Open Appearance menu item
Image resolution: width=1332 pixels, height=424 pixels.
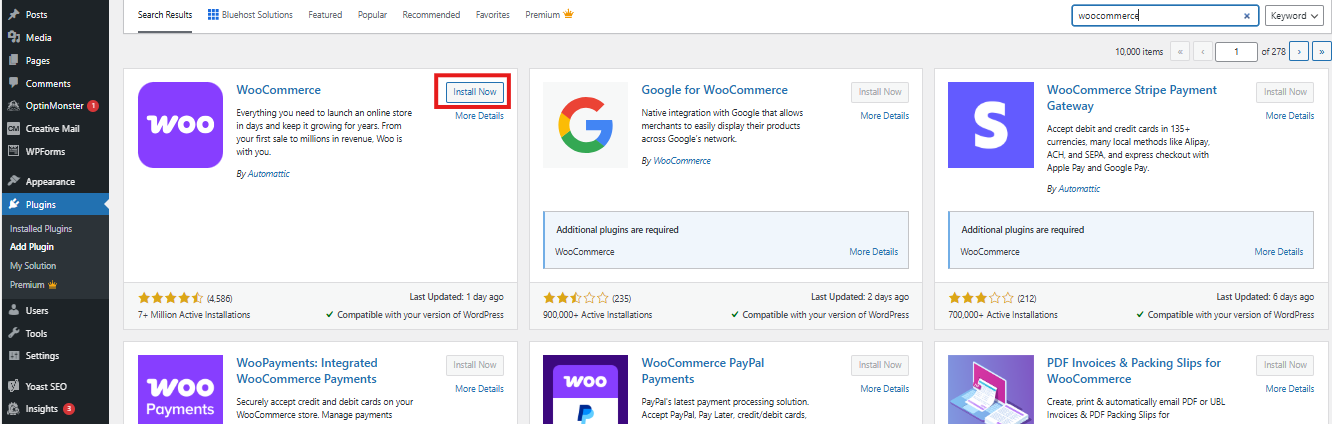pyautogui.click(x=50, y=181)
